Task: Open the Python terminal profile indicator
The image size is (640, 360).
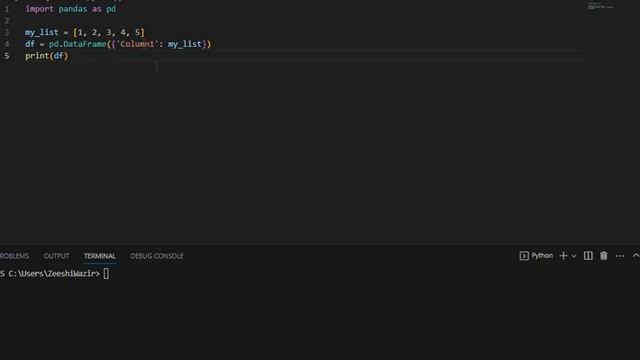Action: click(536, 256)
